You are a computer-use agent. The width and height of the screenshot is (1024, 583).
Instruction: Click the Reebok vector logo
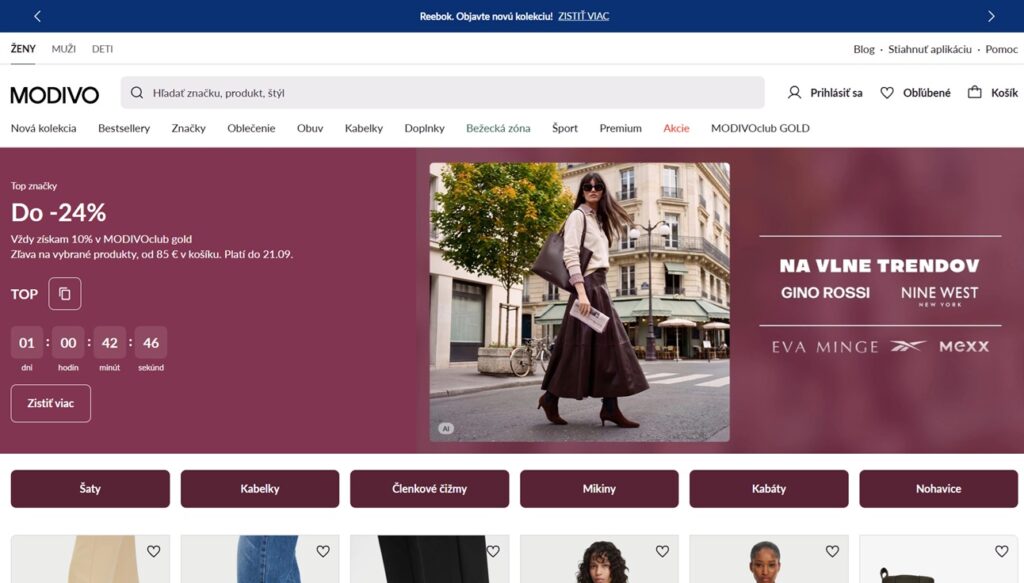click(908, 346)
